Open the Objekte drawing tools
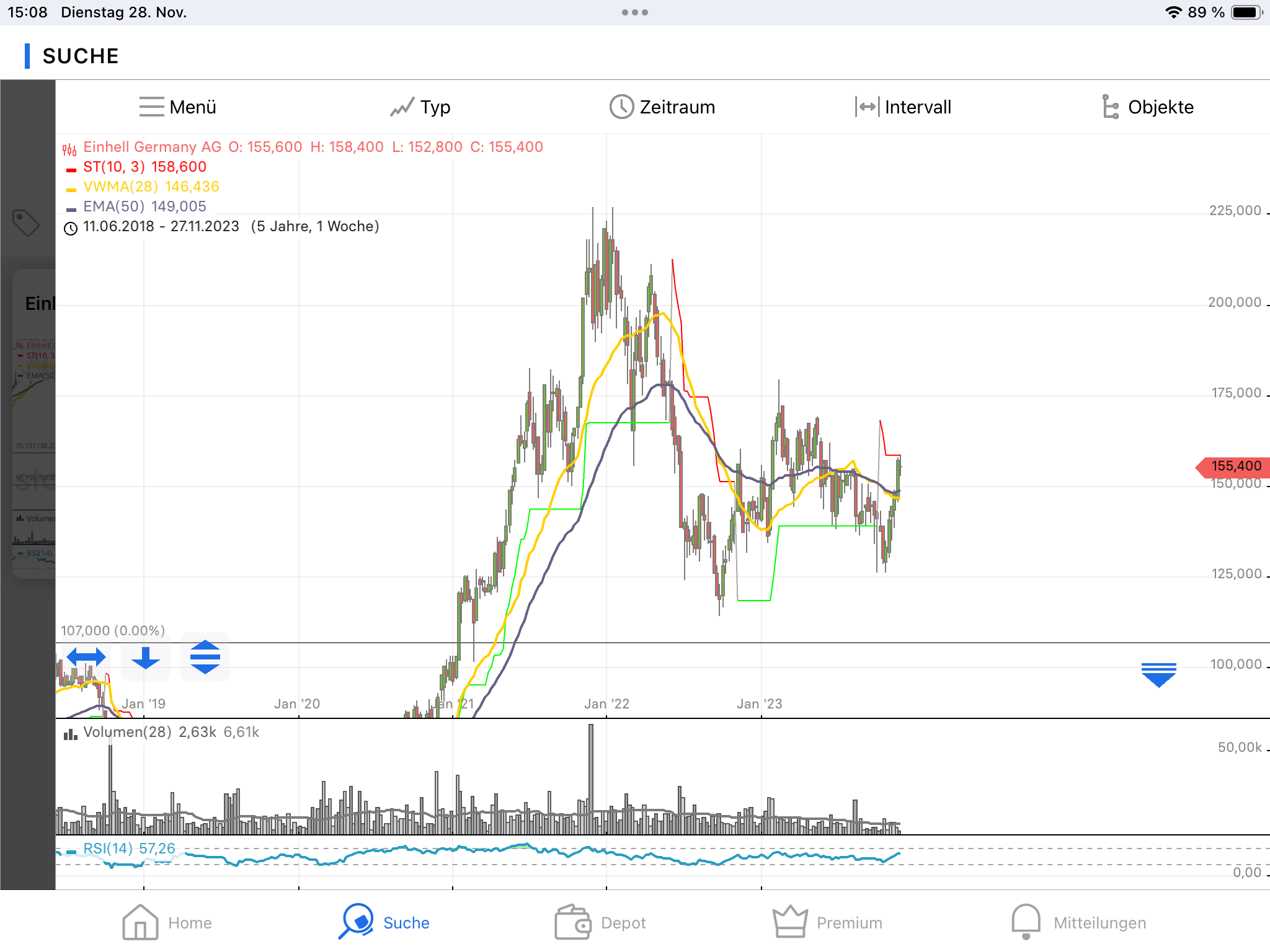Image resolution: width=1270 pixels, height=952 pixels. click(x=1148, y=107)
